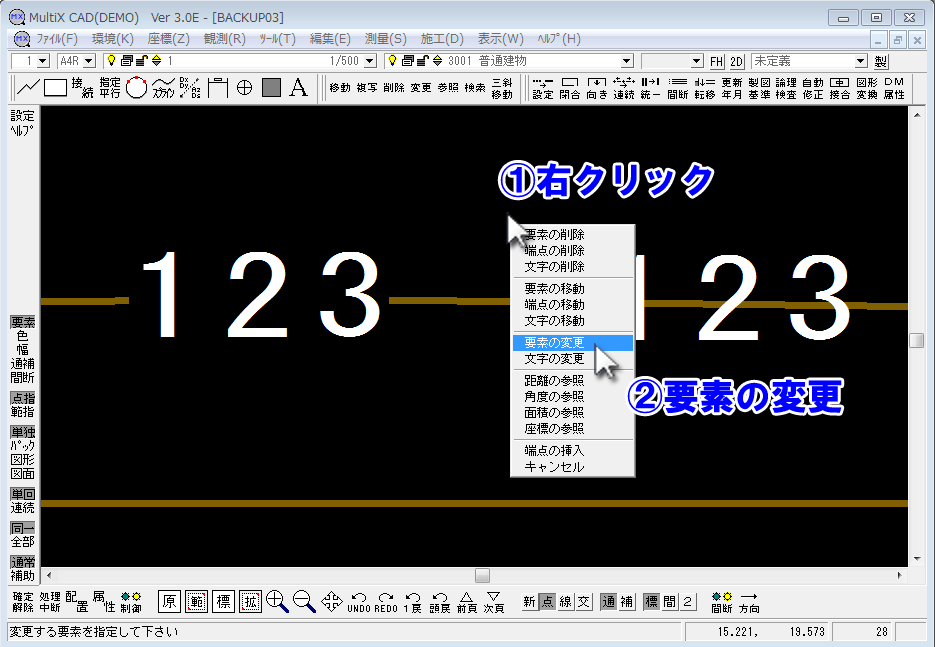Click the REDO icon on the bottom bar

click(x=384, y=599)
